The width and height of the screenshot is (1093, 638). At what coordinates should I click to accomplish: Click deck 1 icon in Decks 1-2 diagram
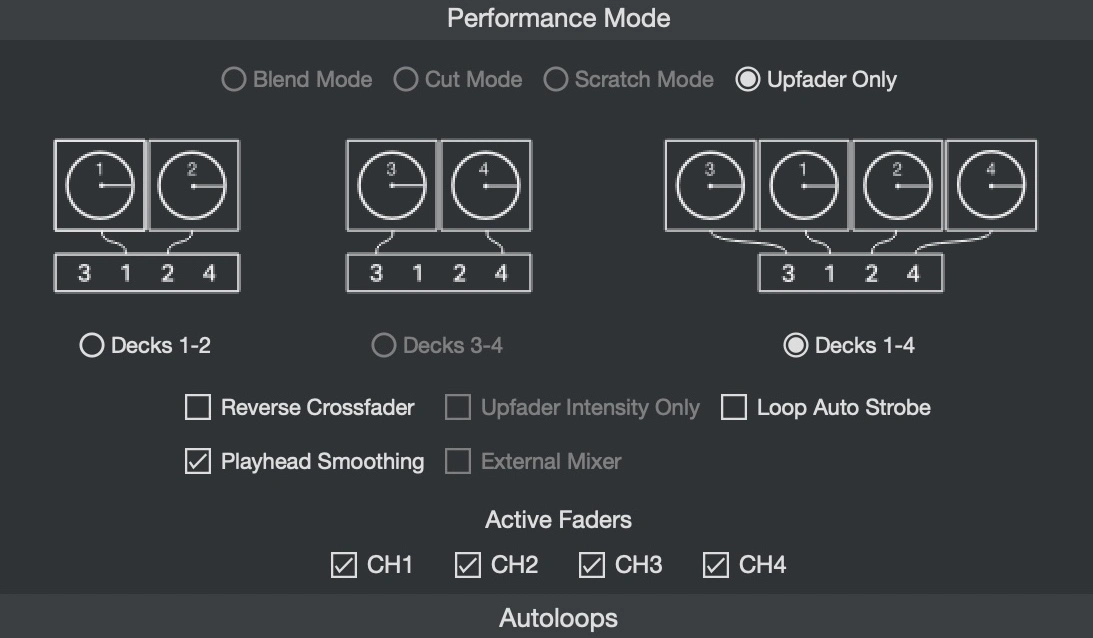coord(100,186)
